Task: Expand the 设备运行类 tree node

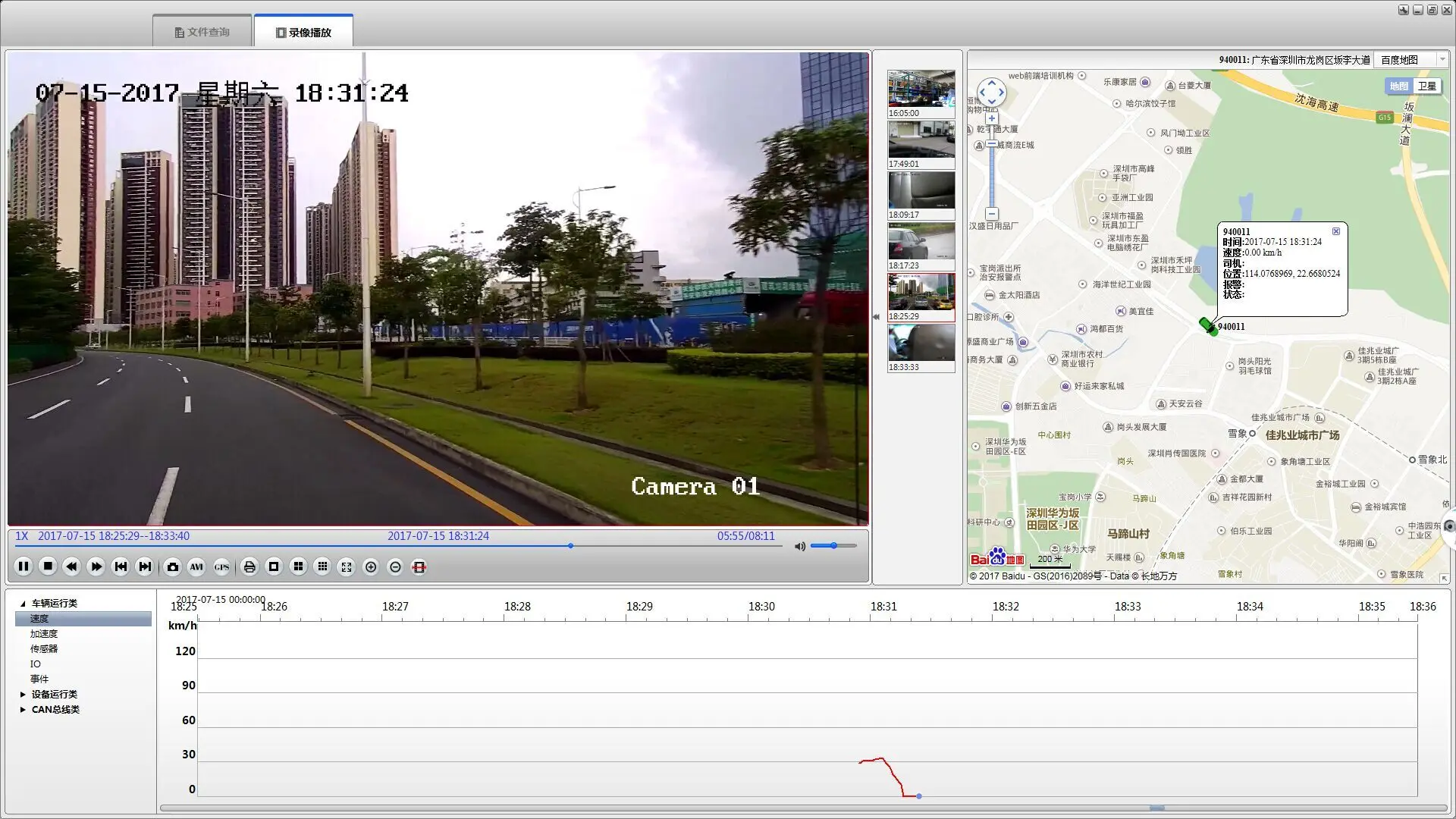Action: pyautogui.click(x=23, y=695)
